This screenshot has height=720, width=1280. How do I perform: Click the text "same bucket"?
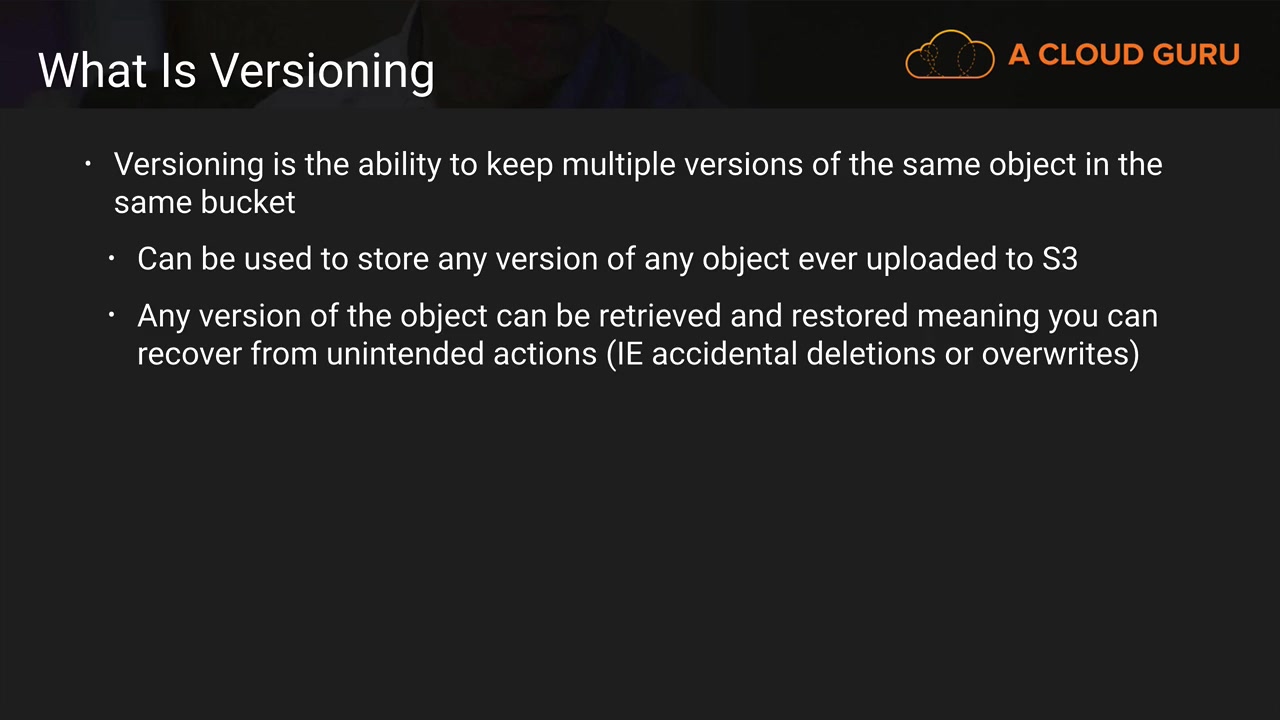pyautogui.click(x=204, y=202)
